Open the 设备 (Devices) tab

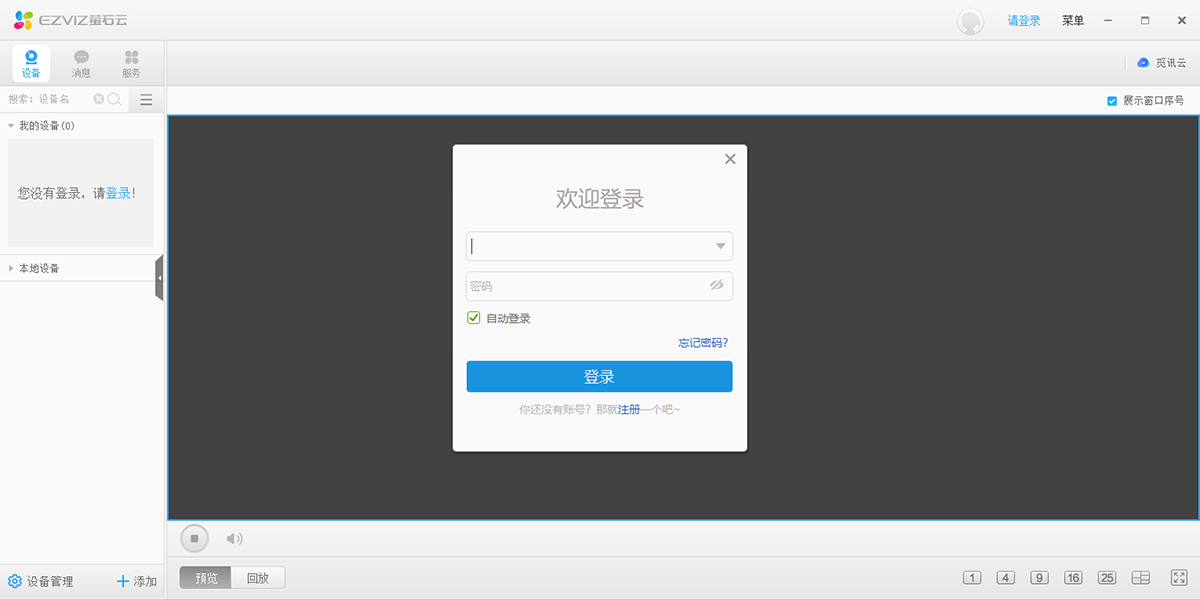[x=31, y=63]
